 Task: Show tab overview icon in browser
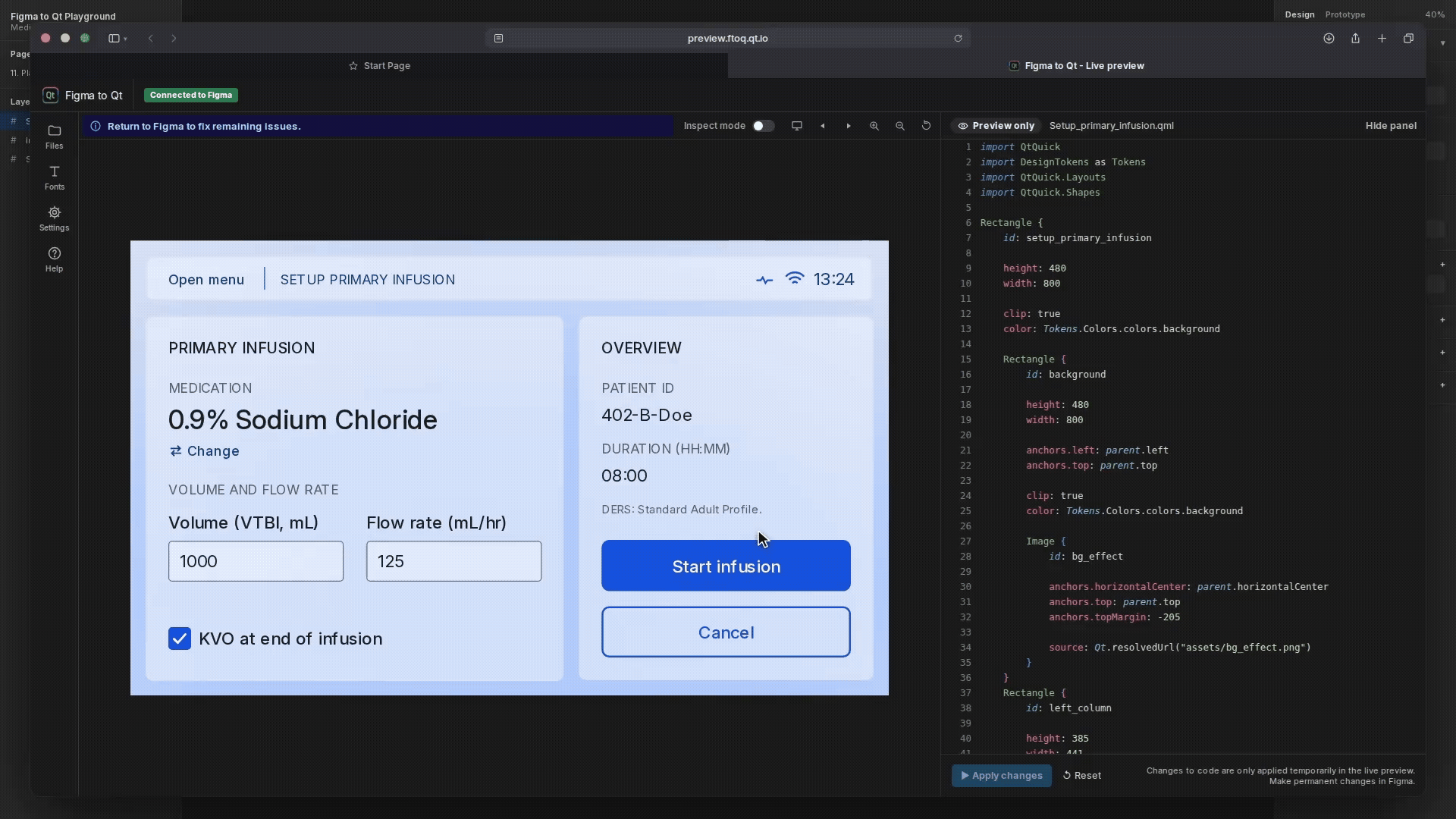click(x=1408, y=38)
